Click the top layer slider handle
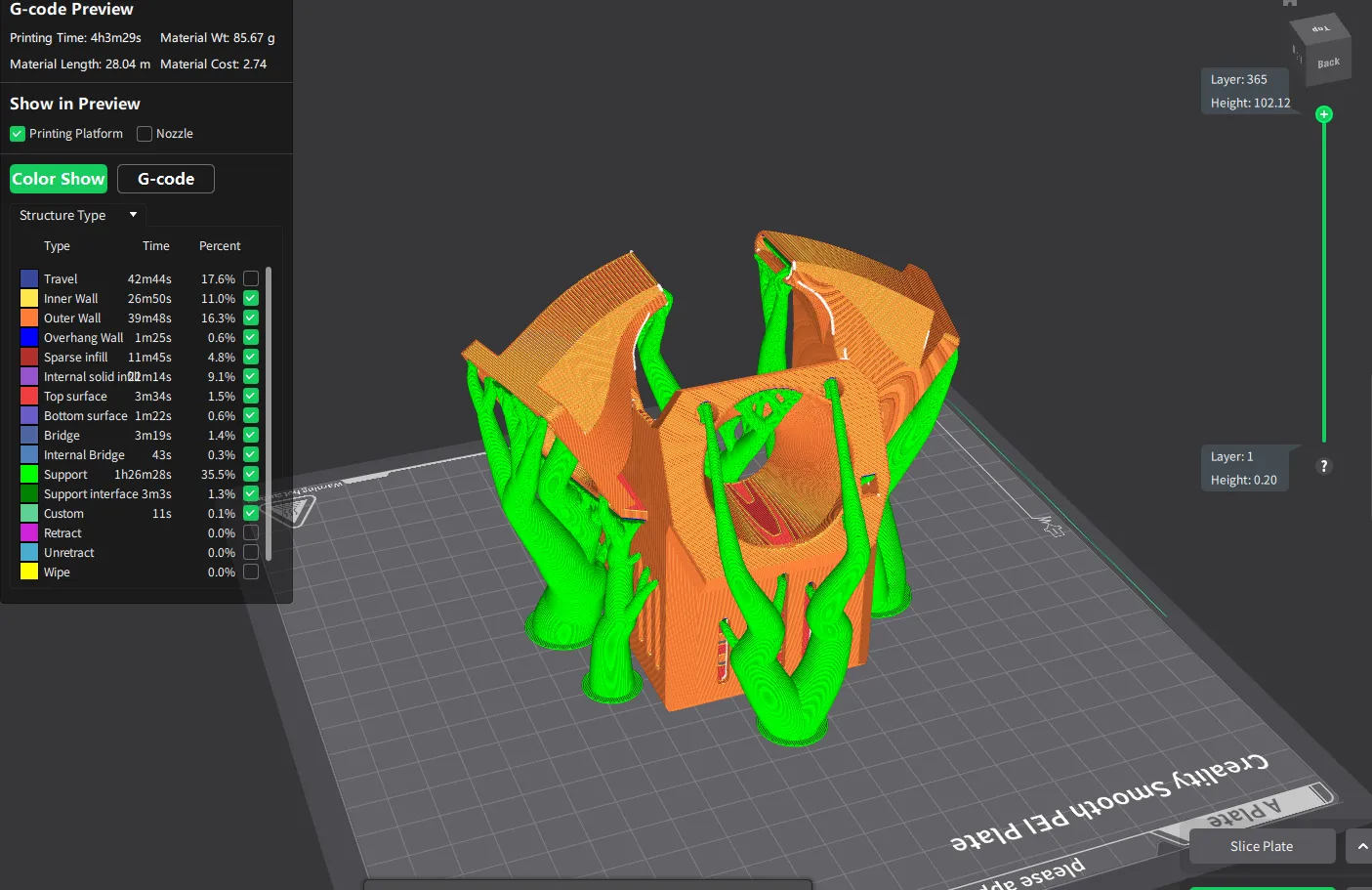Viewport: 1372px width, 890px height. 1324,114
